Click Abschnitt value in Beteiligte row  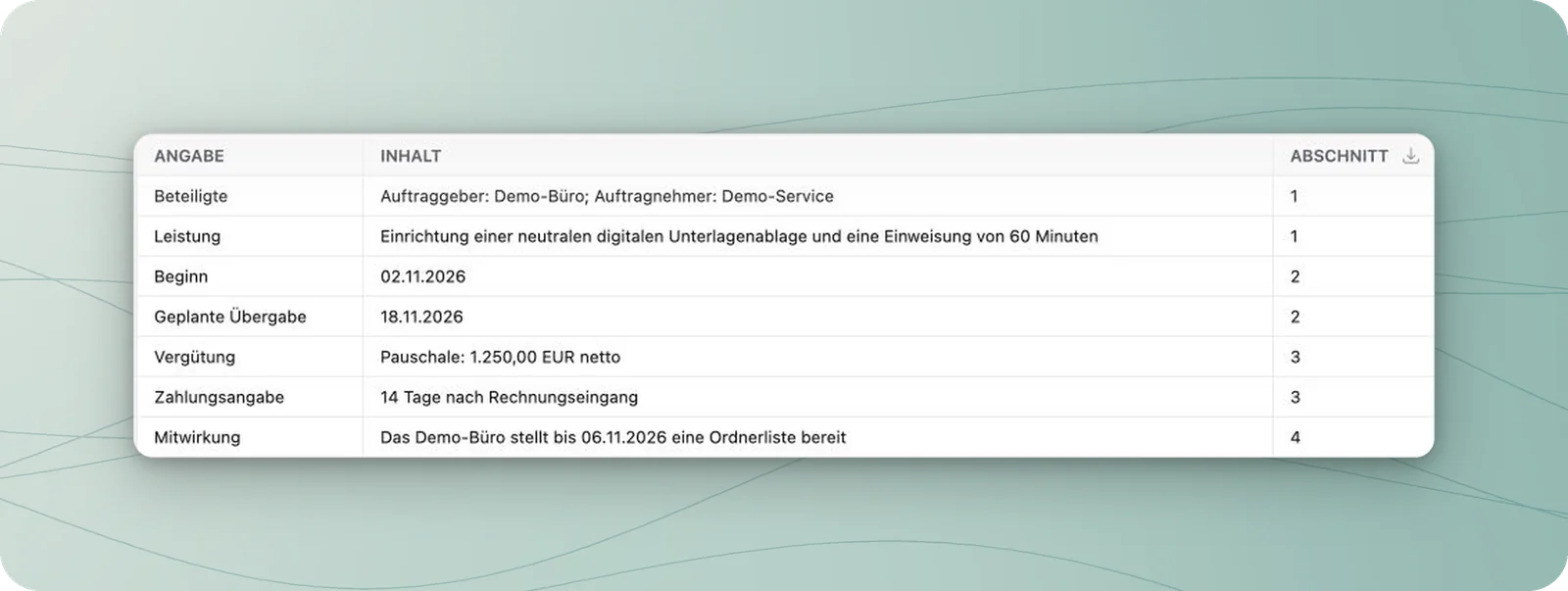pyautogui.click(x=1294, y=196)
